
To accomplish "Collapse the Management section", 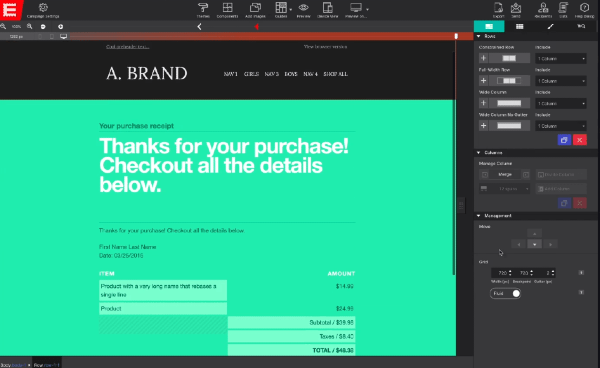I will pos(478,216).
